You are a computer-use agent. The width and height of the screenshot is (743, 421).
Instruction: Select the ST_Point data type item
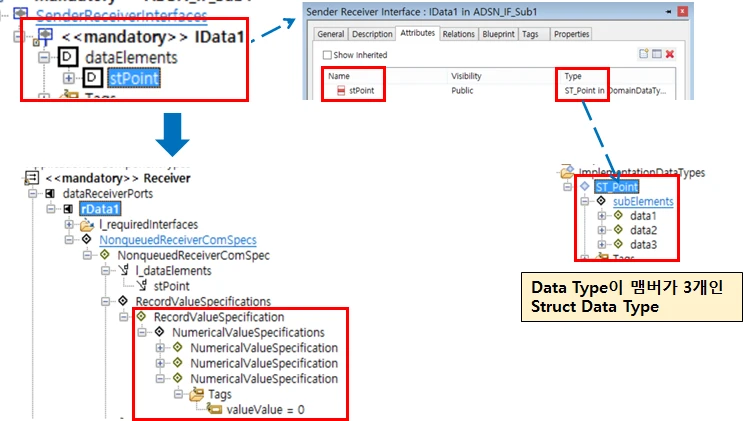pos(617,187)
